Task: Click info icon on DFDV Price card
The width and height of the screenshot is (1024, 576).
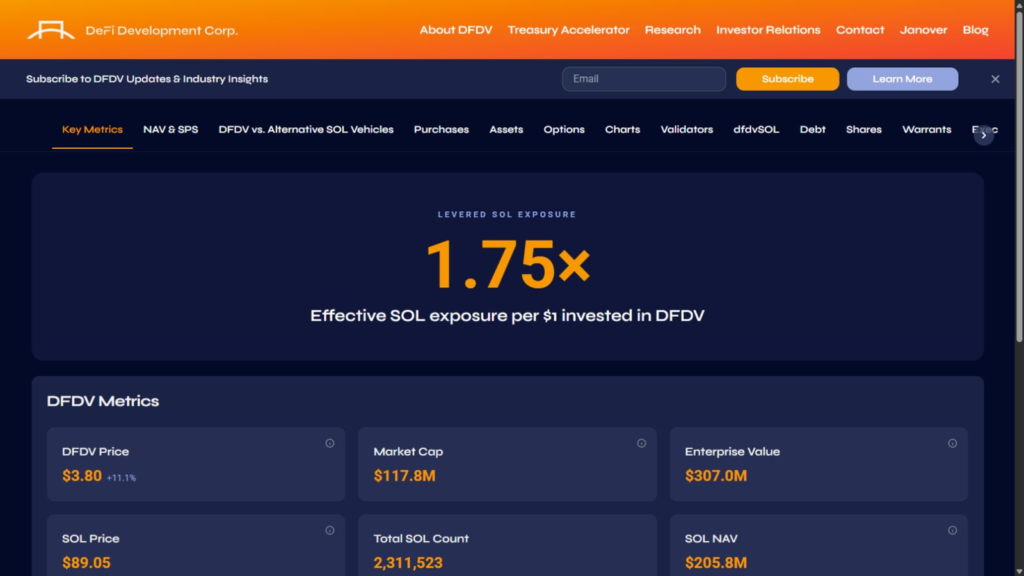Action: [x=330, y=443]
